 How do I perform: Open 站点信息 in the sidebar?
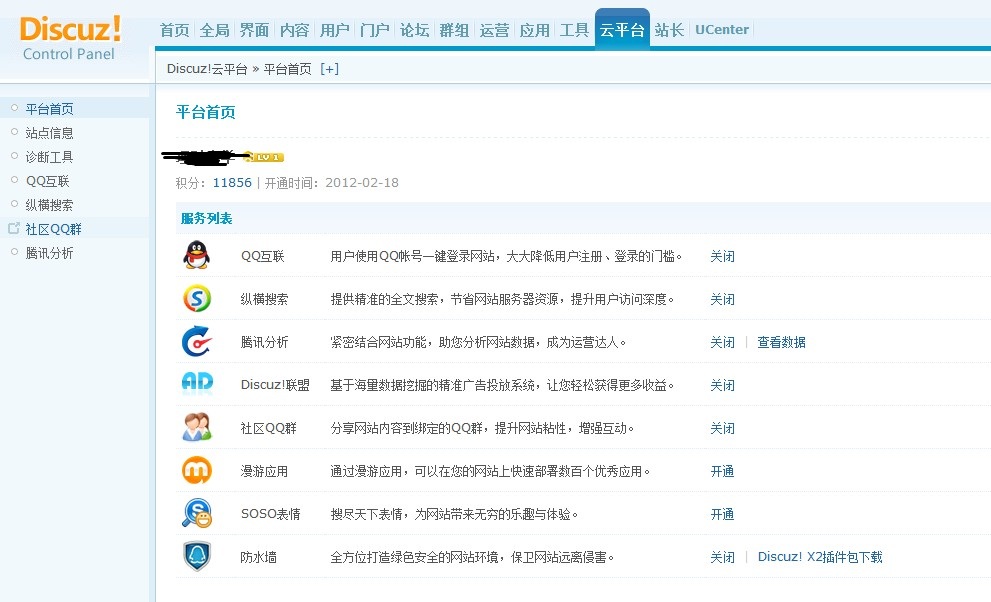49,133
